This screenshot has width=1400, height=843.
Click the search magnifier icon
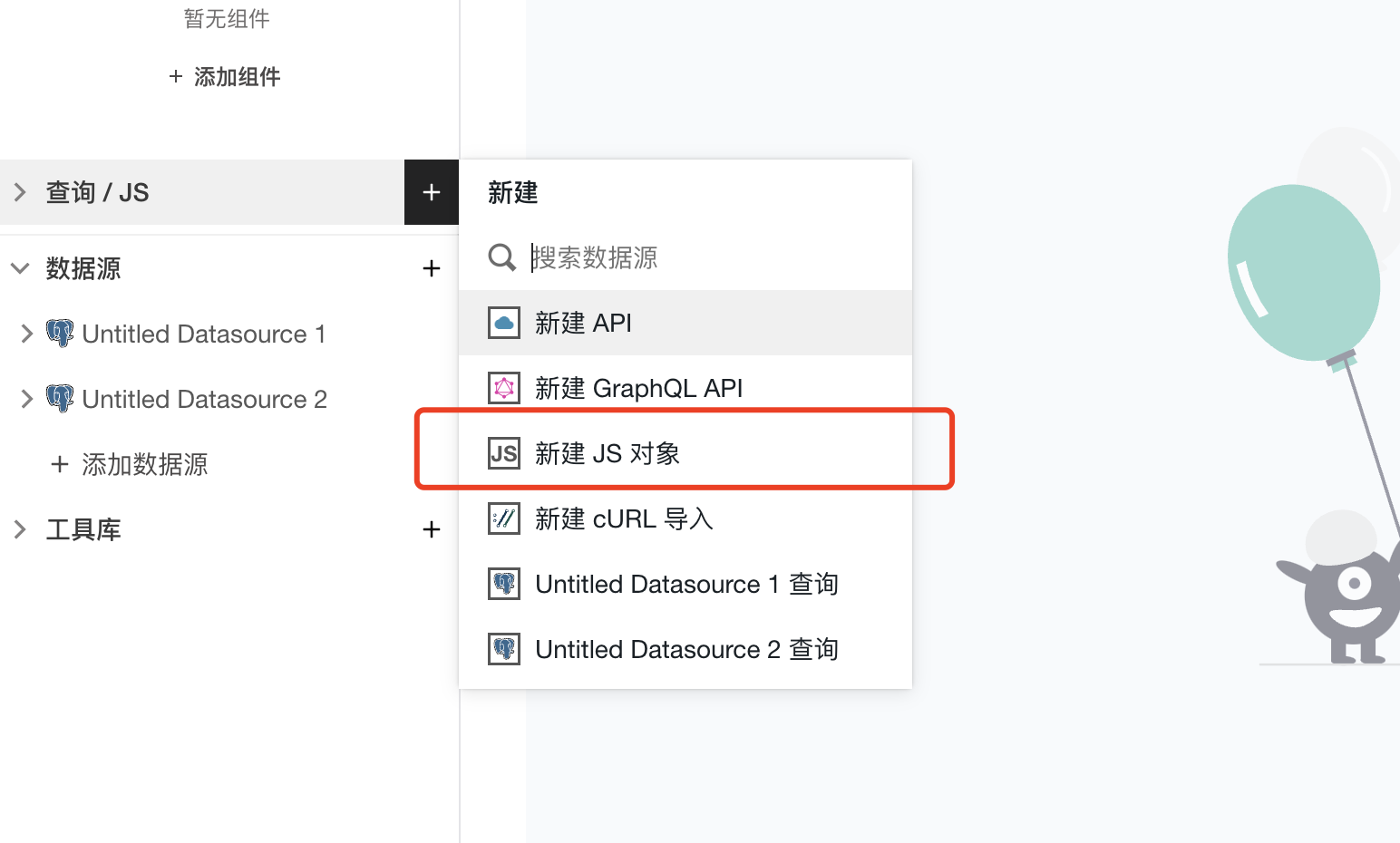(502, 257)
